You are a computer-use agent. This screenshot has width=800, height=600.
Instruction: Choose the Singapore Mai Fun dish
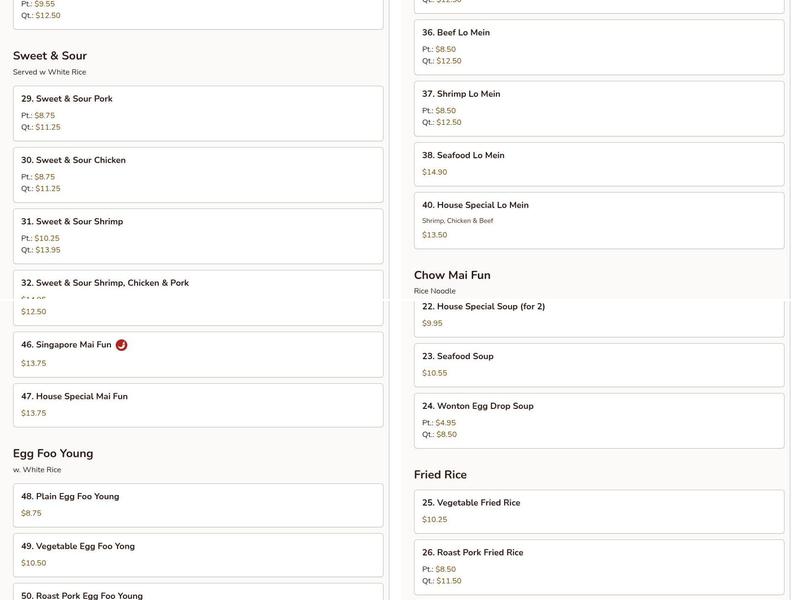(x=196, y=353)
